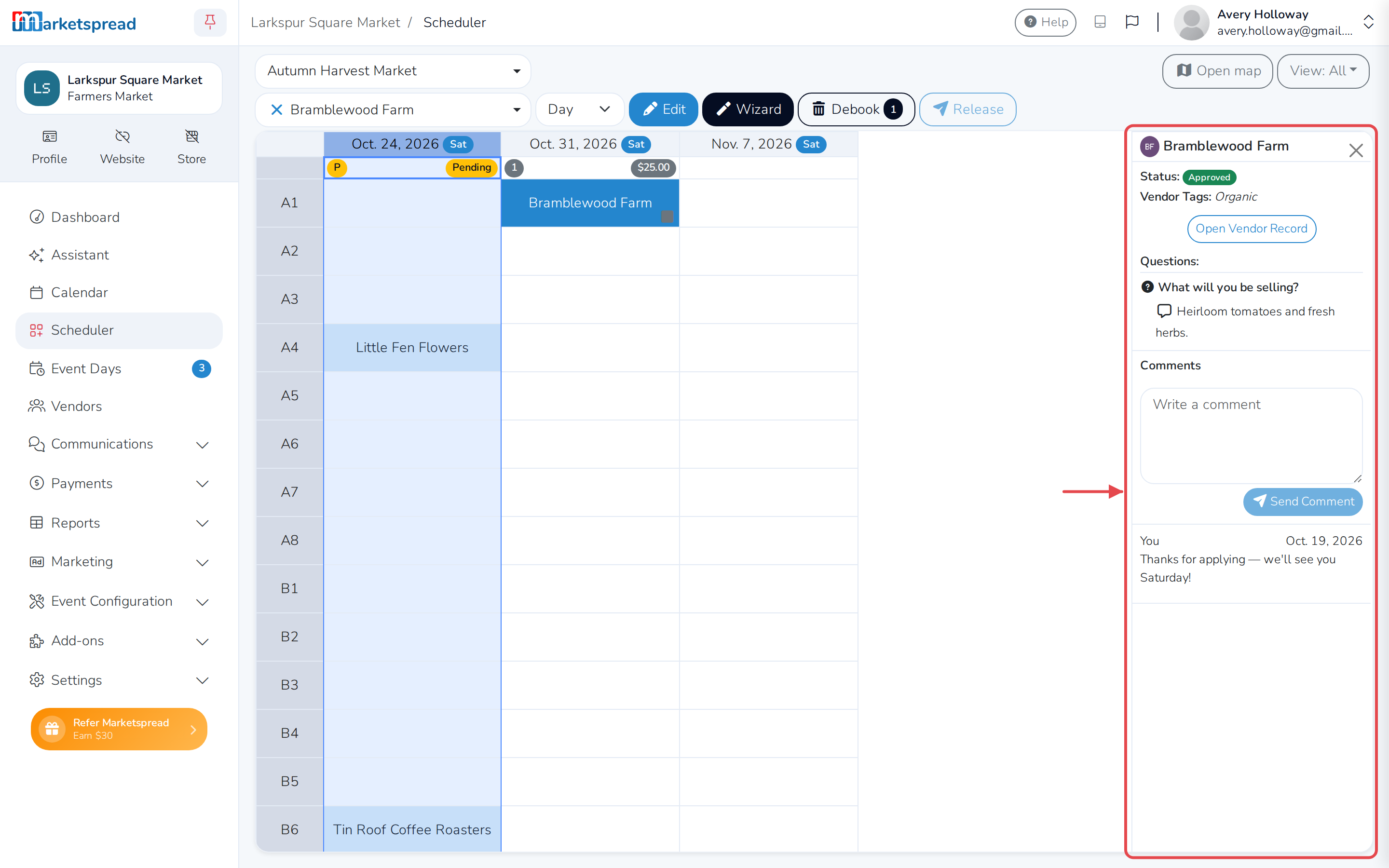The image size is (1389, 868).
Task: Click the Refer Marketspread banner
Action: [119, 729]
